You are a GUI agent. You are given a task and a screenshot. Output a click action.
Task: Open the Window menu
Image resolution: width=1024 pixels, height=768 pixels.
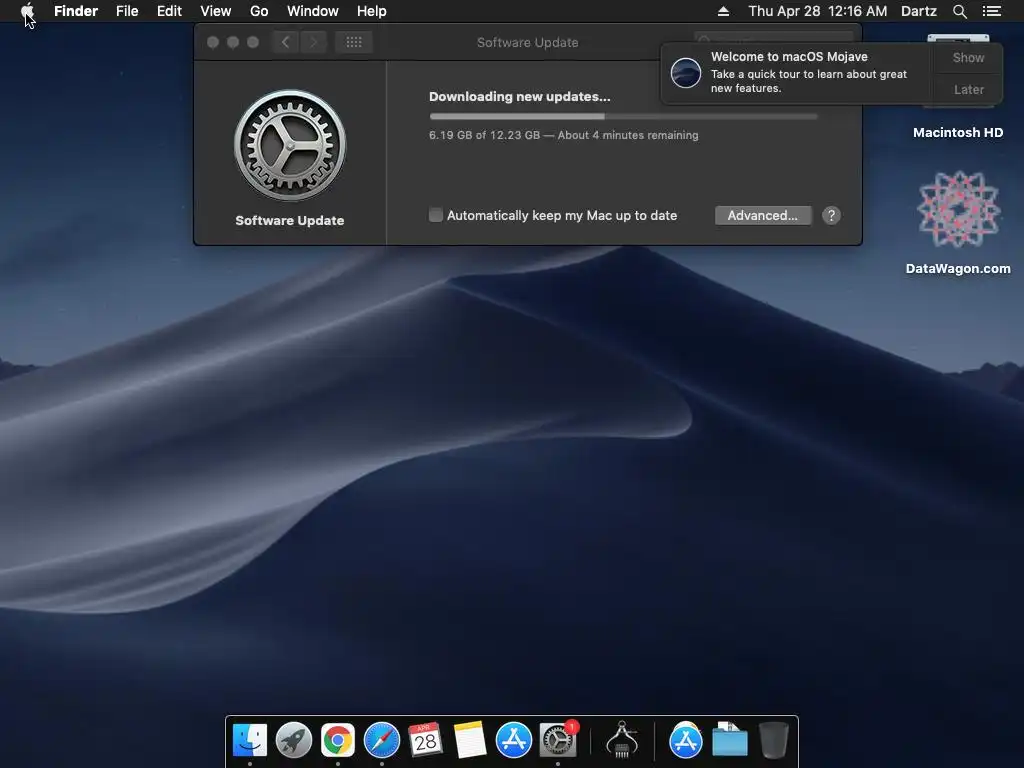pos(313,11)
